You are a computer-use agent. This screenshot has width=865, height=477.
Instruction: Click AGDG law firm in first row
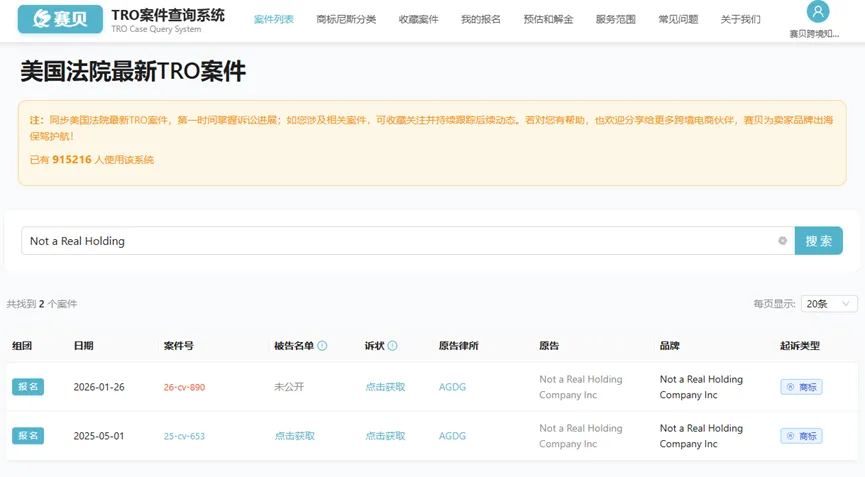[x=452, y=387]
